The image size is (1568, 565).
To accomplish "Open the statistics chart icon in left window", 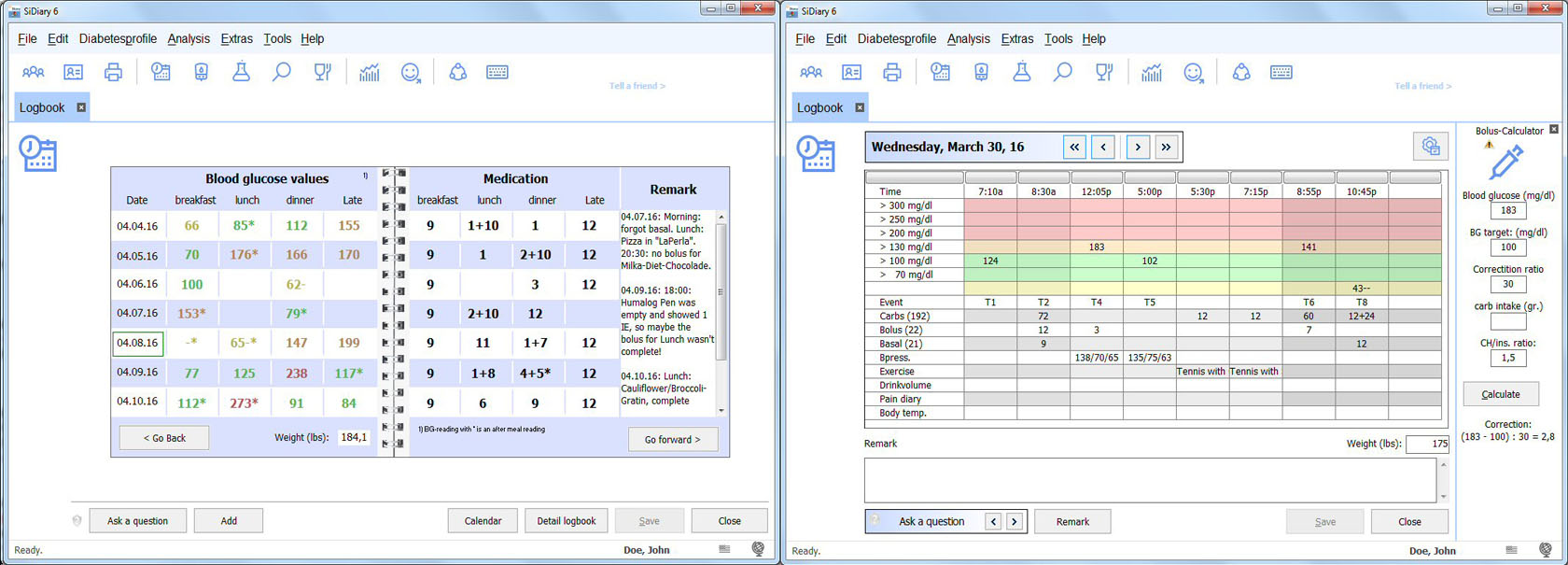I will click(x=370, y=72).
